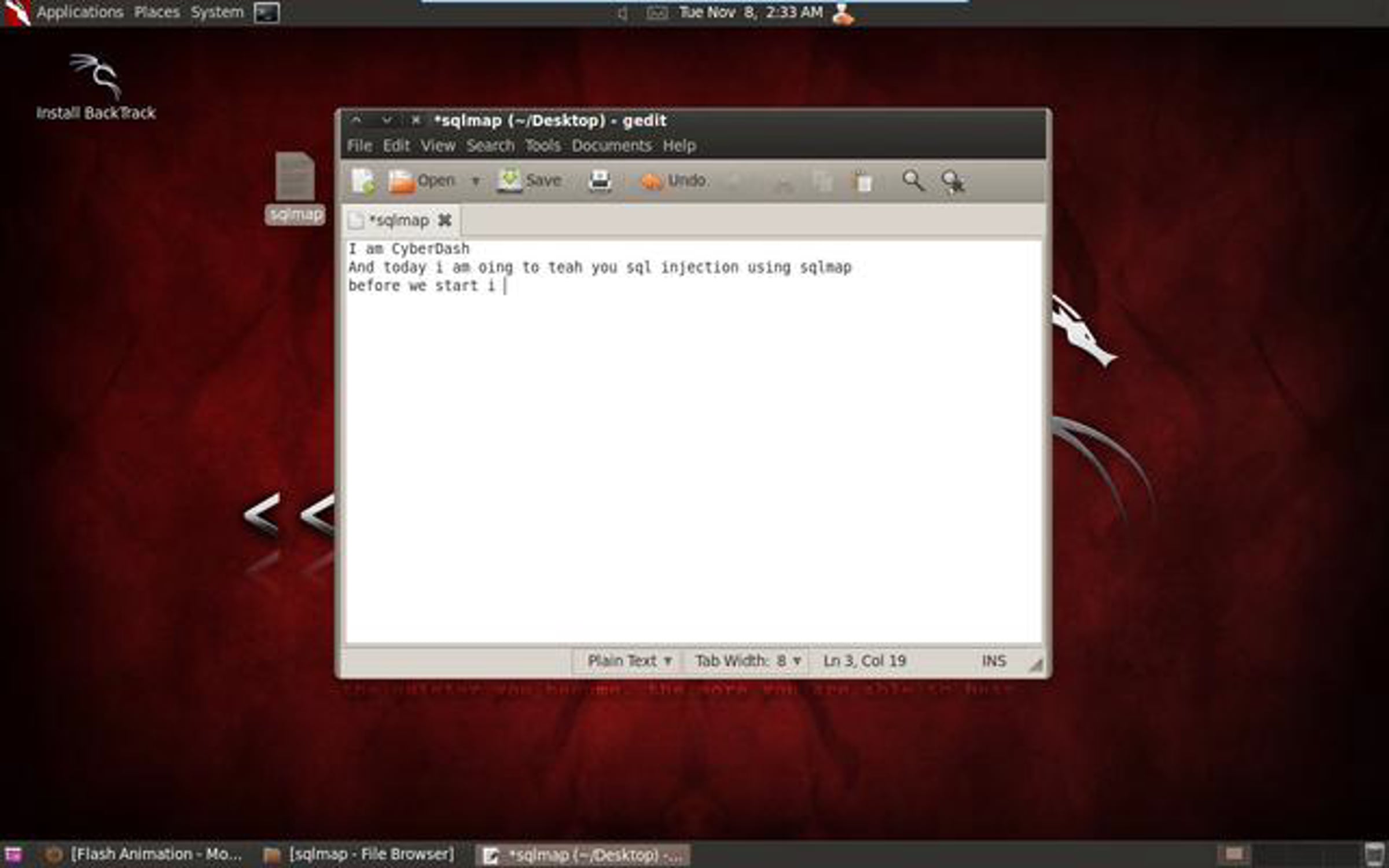Open the Tools menu

[x=542, y=146]
